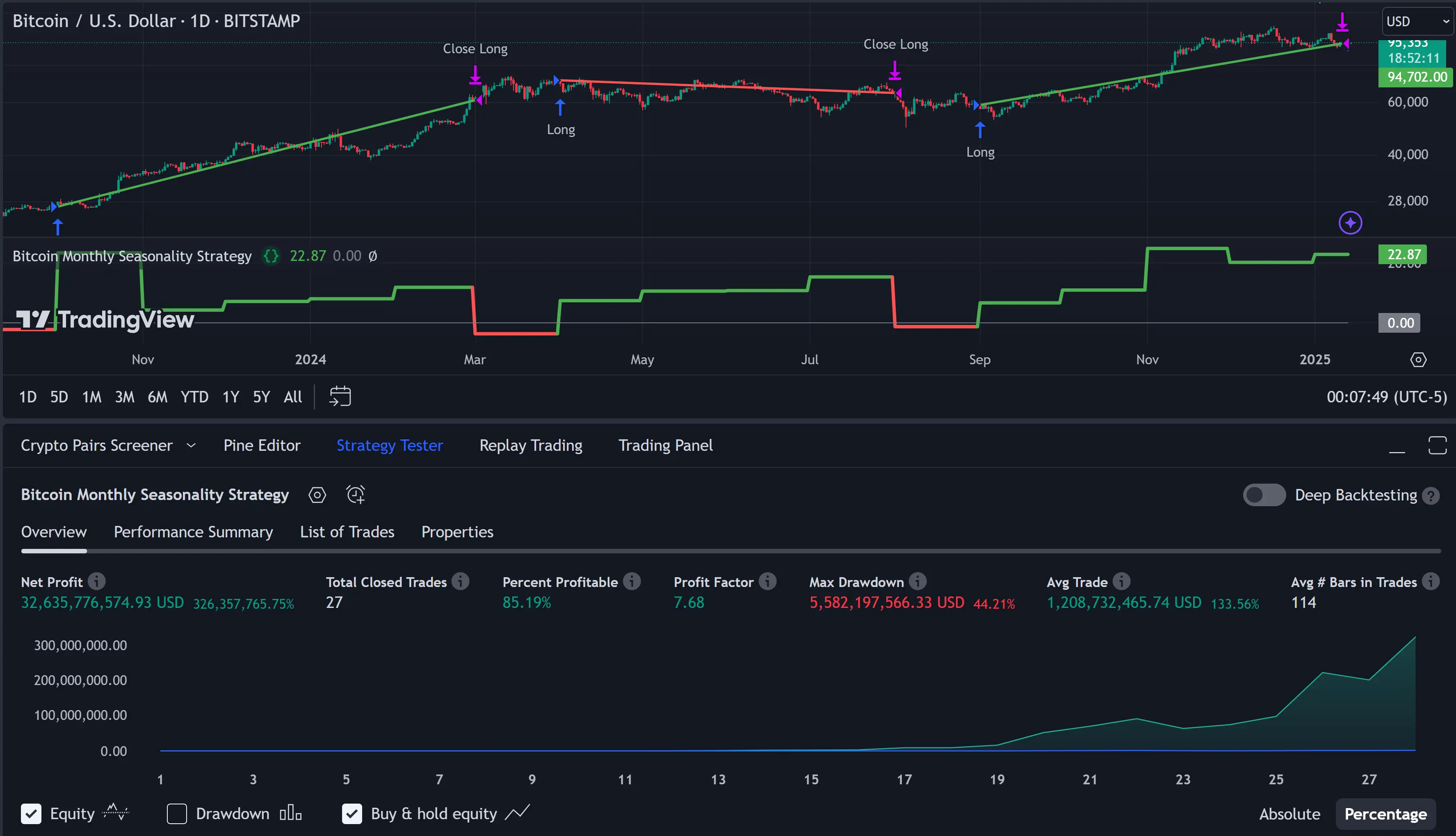Switch to the Performance Summary tab
This screenshot has width=1456, height=836.
pos(193,532)
